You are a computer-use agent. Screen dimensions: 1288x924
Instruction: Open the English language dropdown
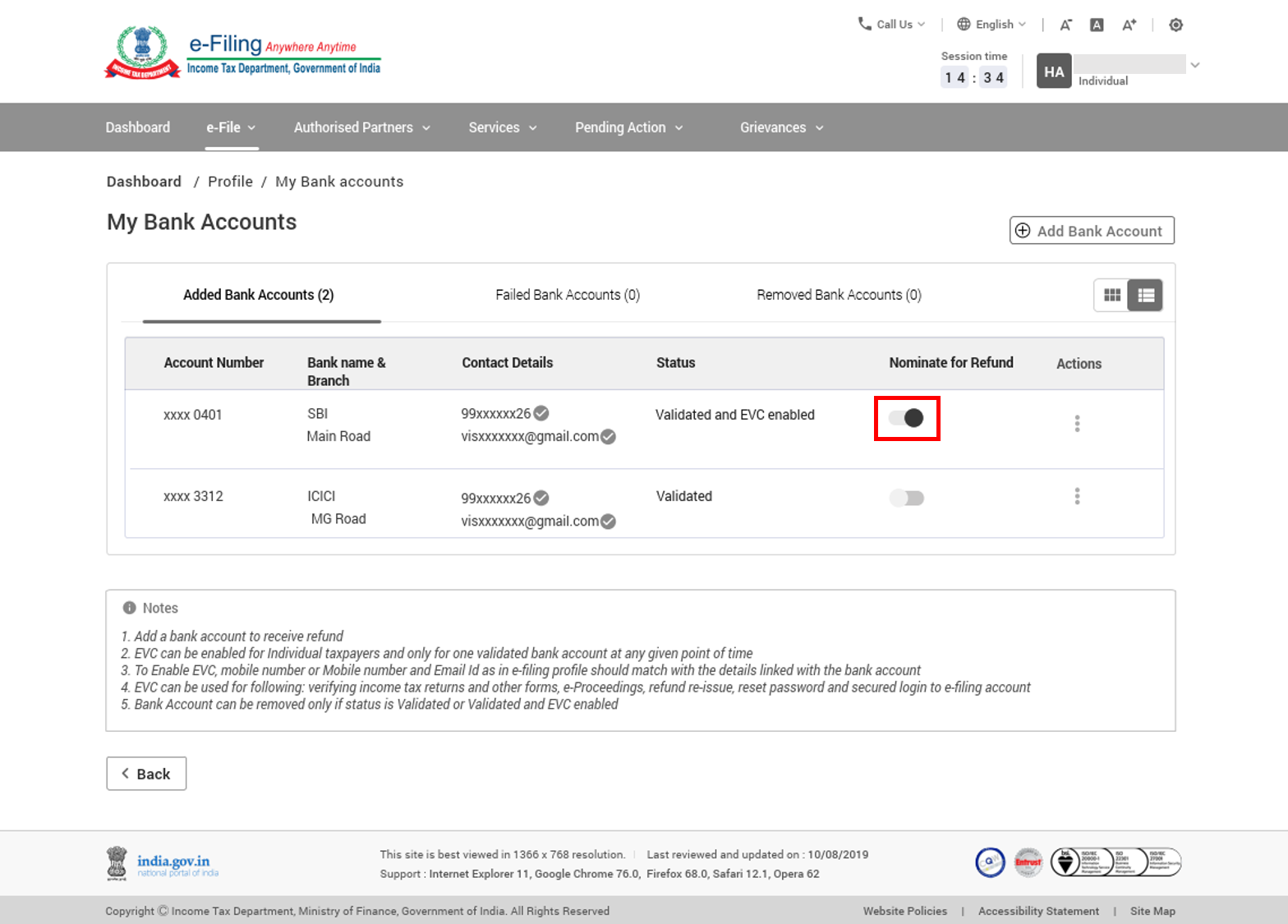pos(991,25)
